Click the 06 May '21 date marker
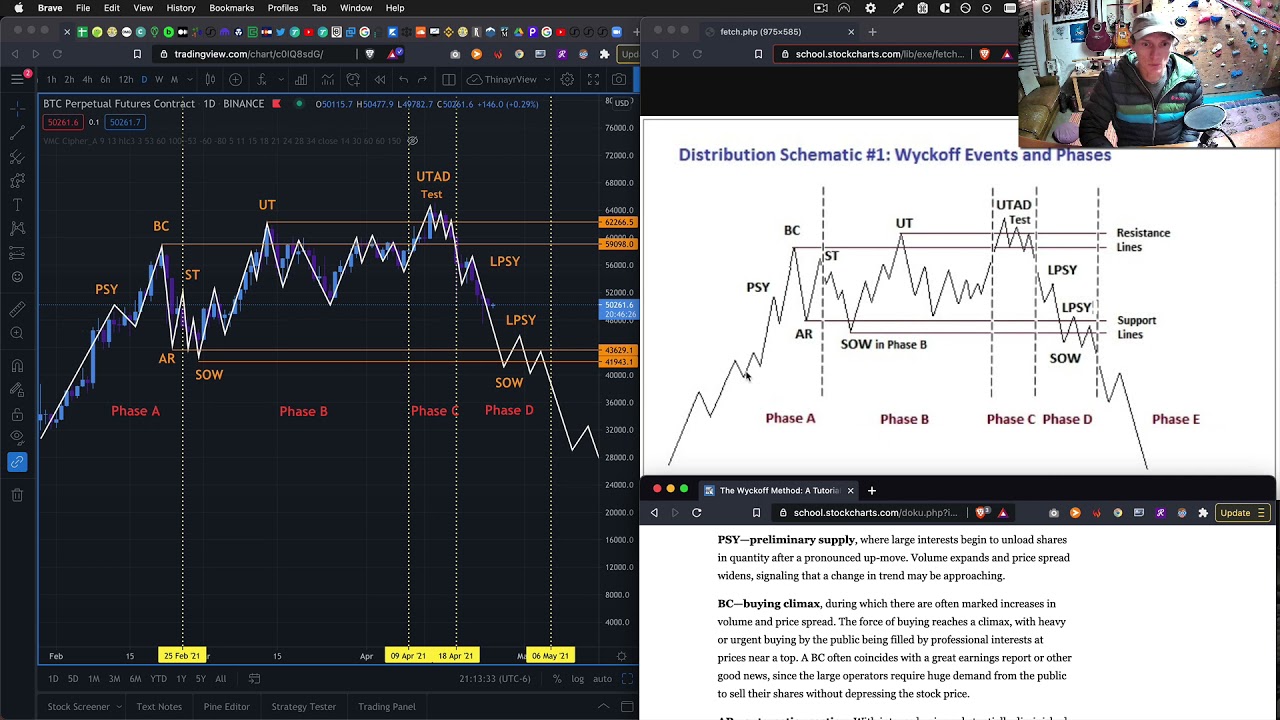Image resolution: width=1280 pixels, height=720 pixels. [x=550, y=656]
